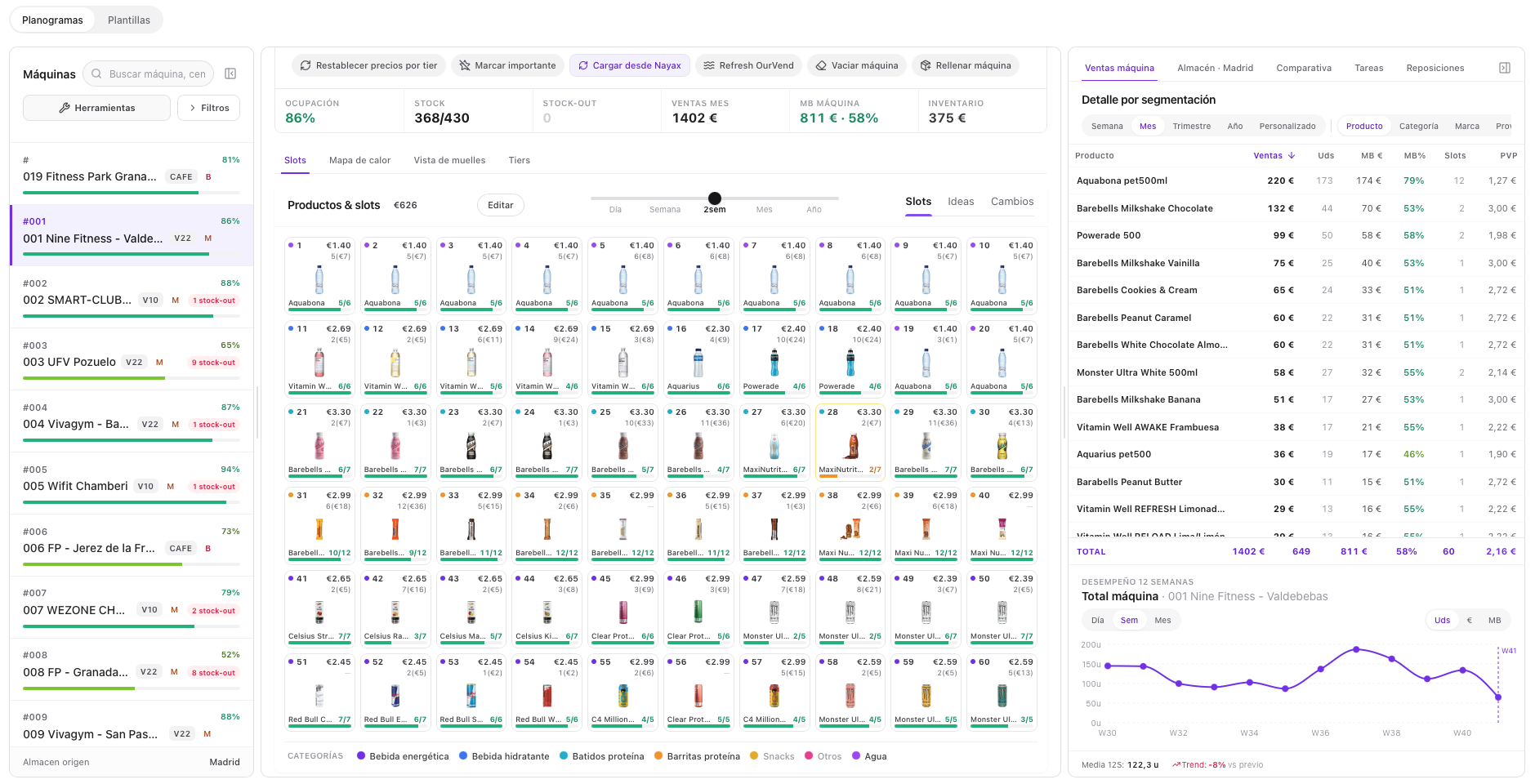Empty machine with Vaciar máquina
The image size is (1535, 784).
(856, 65)
